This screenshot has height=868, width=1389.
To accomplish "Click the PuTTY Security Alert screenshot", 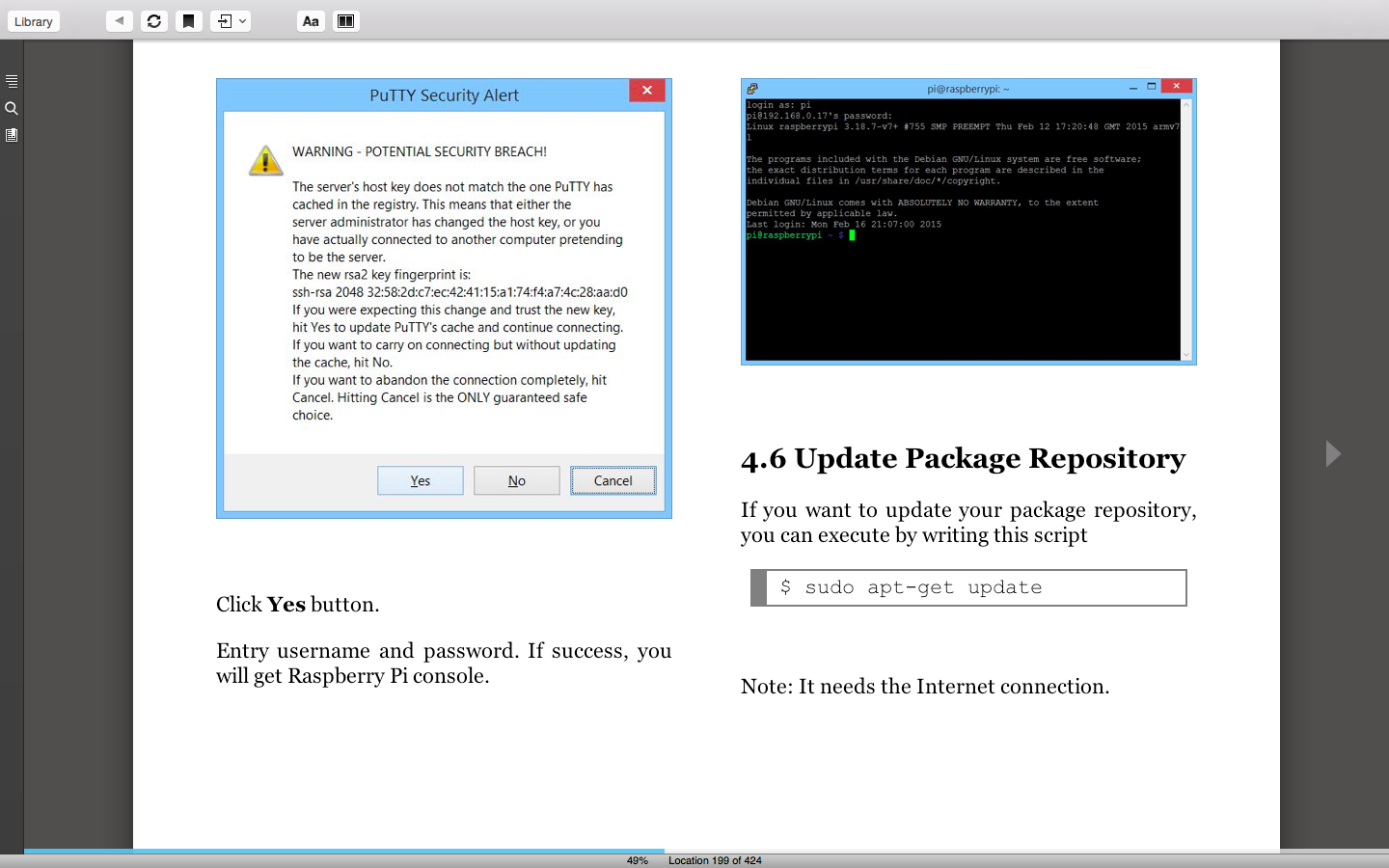I will click(444, 298).
